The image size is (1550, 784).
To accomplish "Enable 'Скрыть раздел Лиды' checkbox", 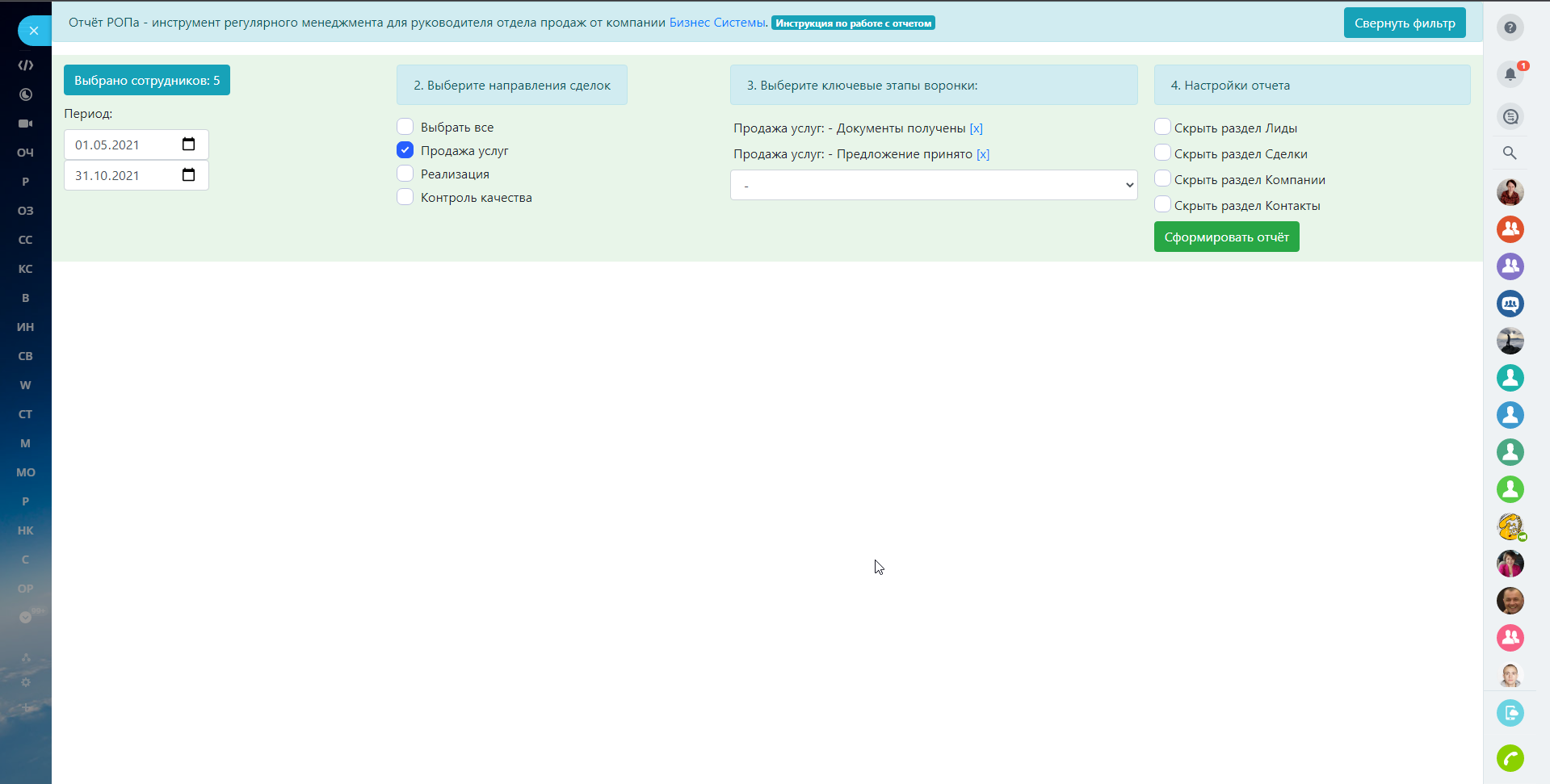I will [x=1162, y=127].
